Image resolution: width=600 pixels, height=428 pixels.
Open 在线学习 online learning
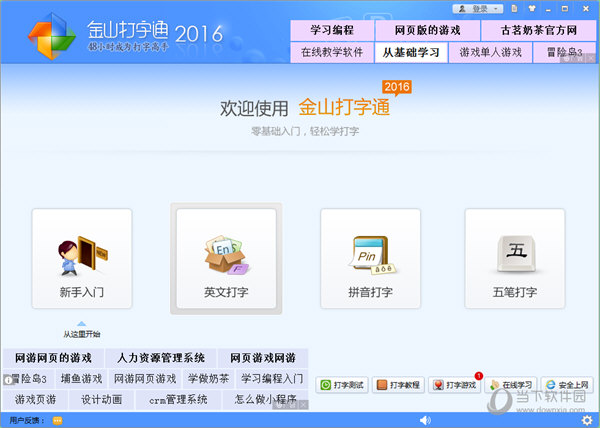pyautogui.click(x=511, y=385)
